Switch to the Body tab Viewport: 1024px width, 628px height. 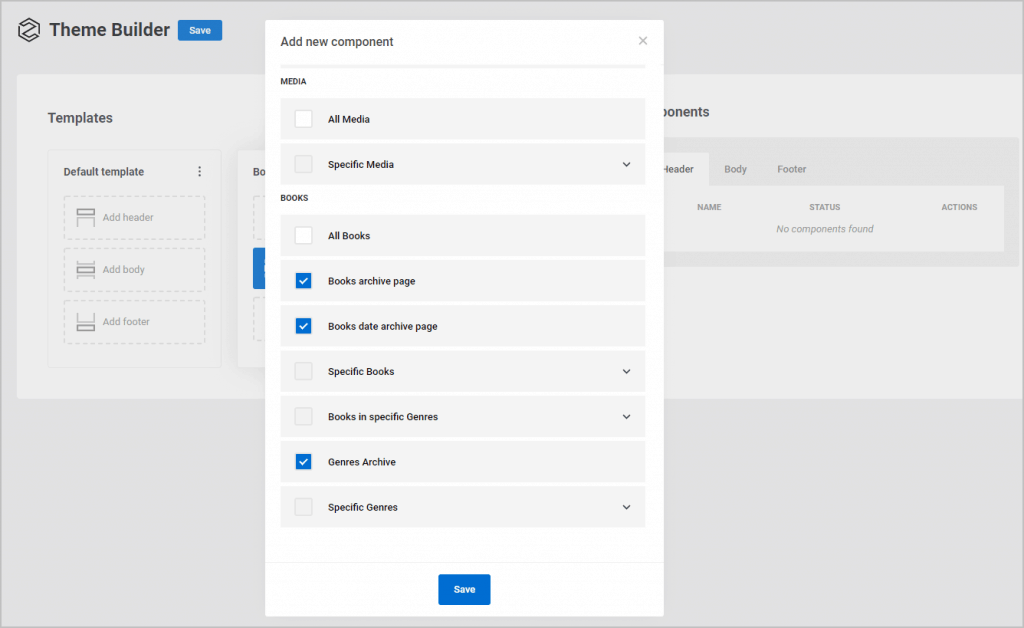coord(735,169)
